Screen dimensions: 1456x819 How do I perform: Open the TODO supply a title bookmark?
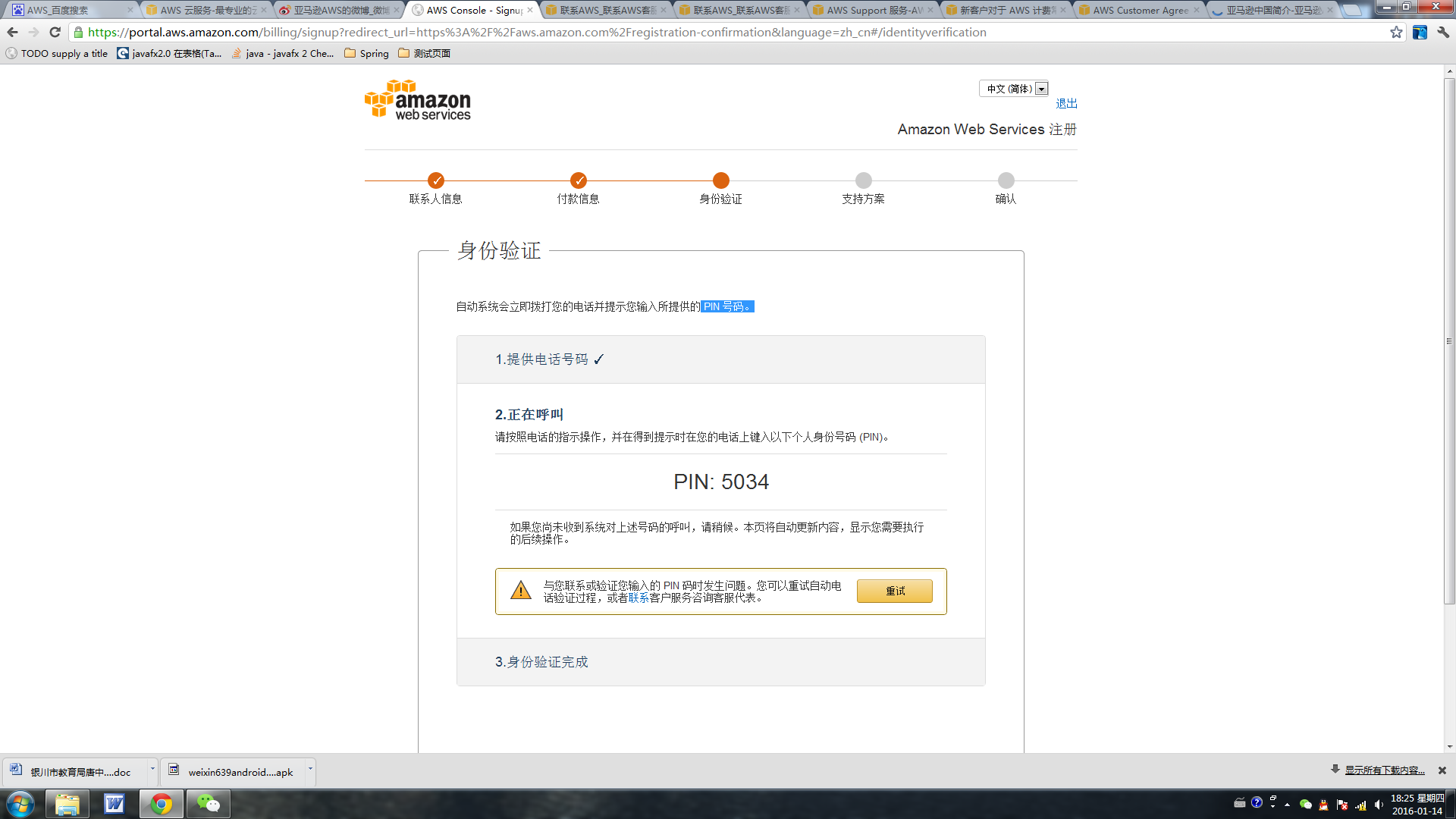click(x=57, y=53)
